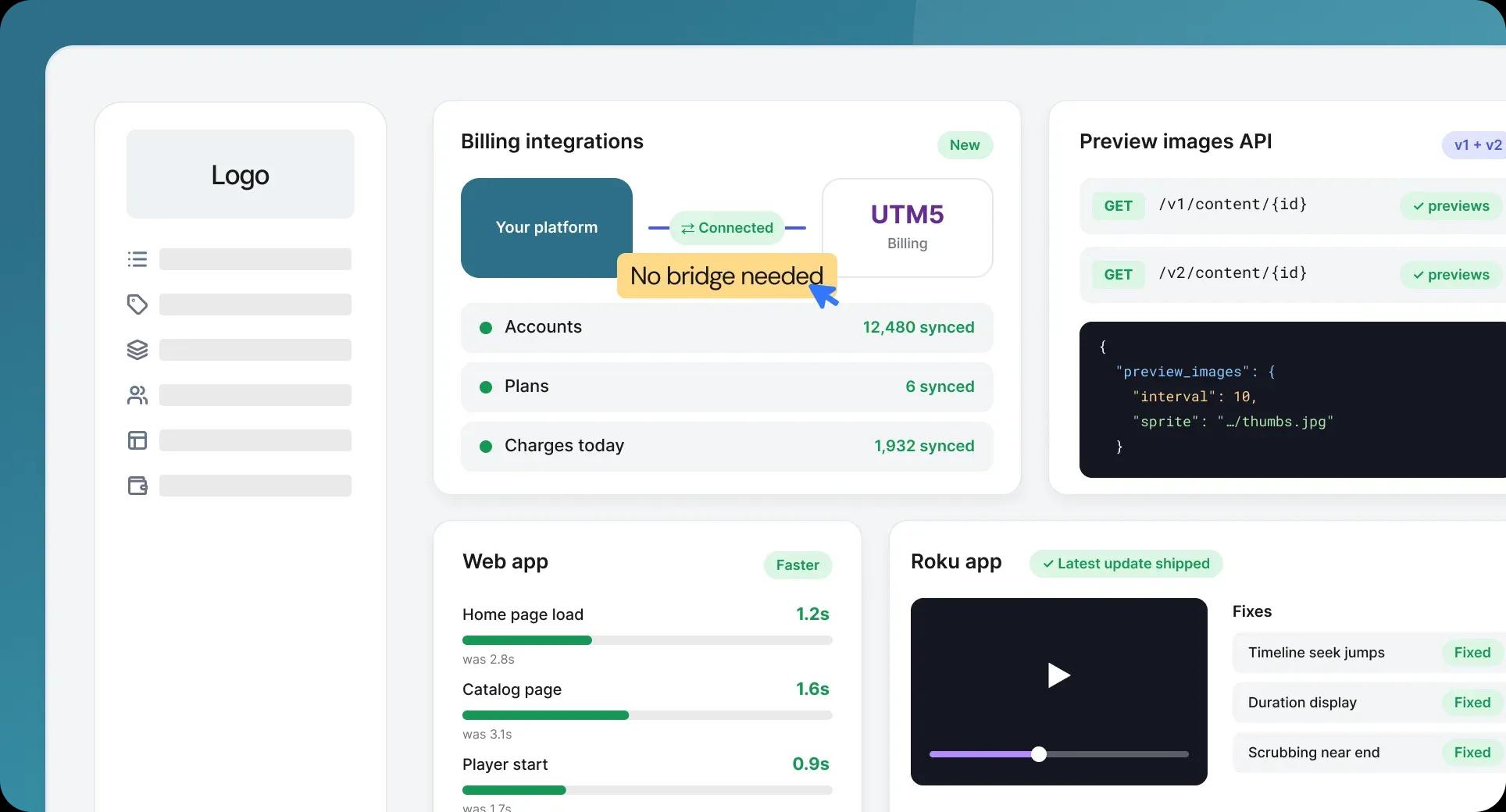Click the Faster badge on Web app
The height and width of the screenshot is (812, 1506).
point(798,565)
